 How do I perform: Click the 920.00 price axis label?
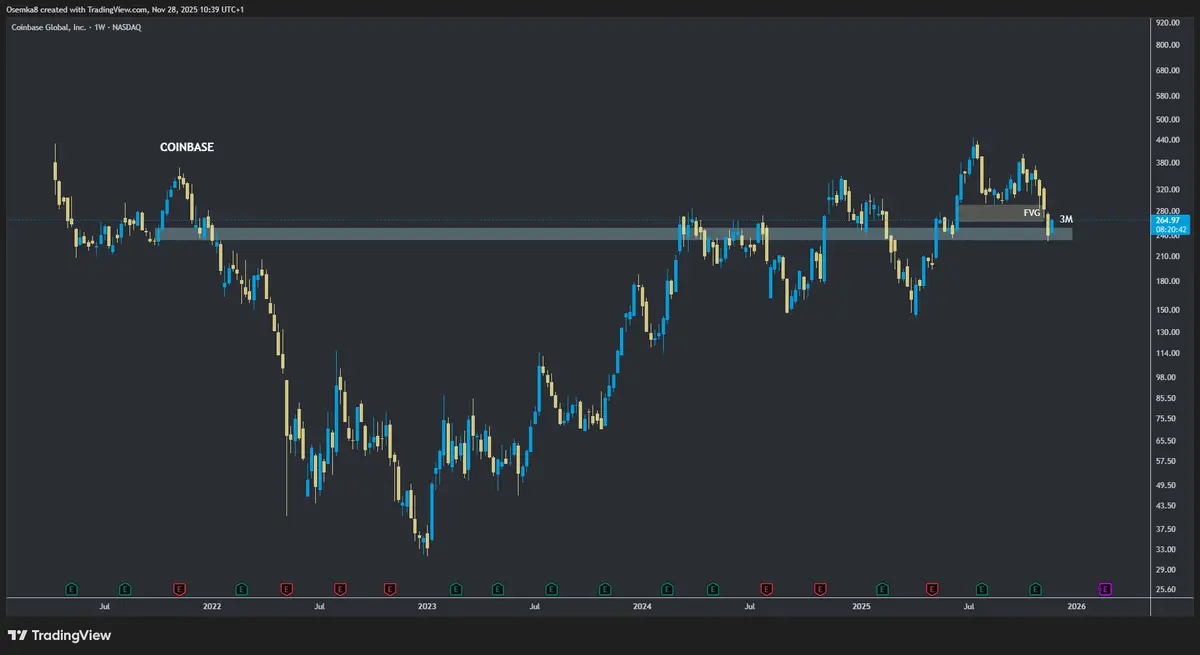(x=1169, y=21)
